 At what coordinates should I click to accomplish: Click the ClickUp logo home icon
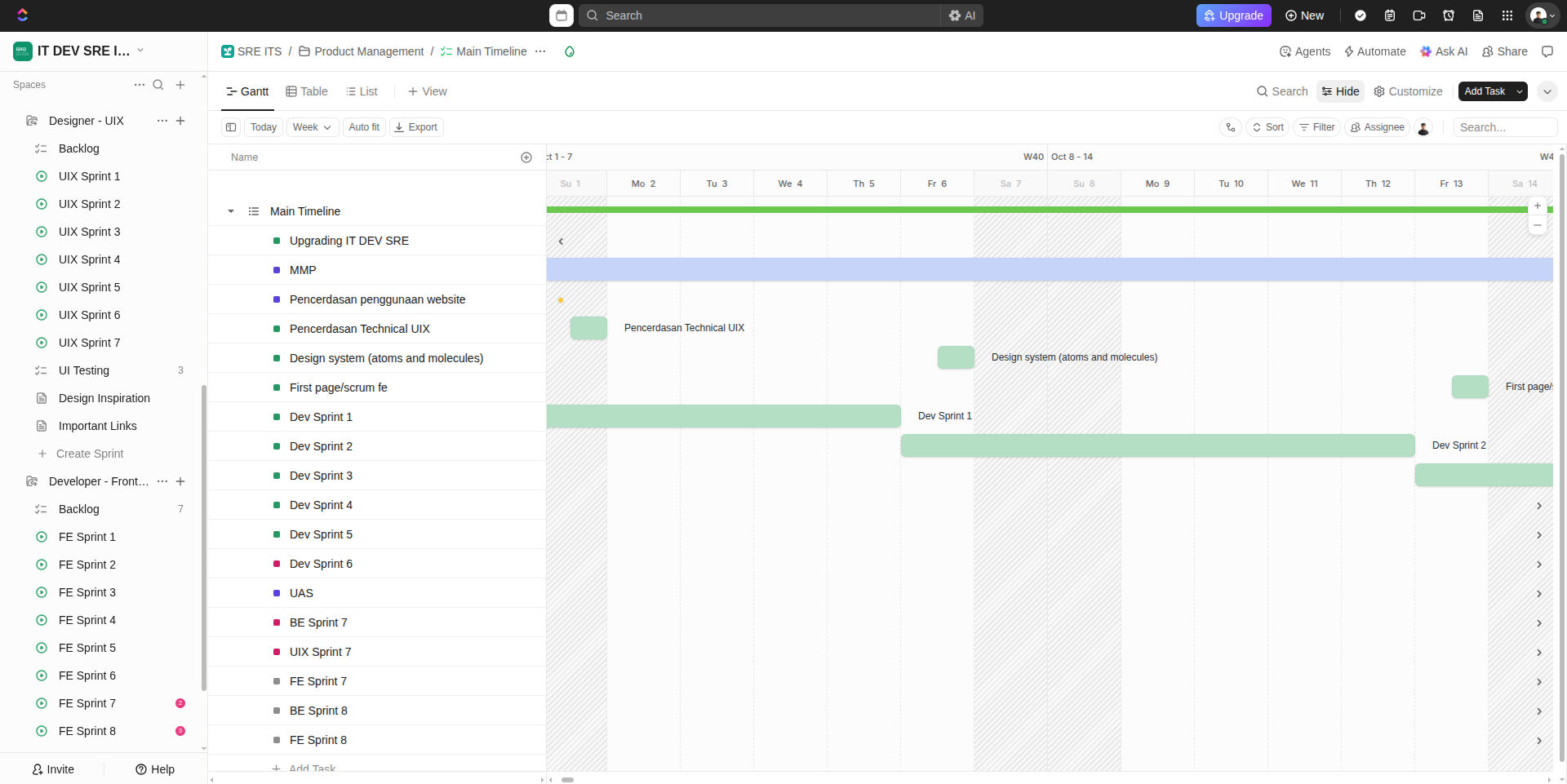(x=22, y=16)
